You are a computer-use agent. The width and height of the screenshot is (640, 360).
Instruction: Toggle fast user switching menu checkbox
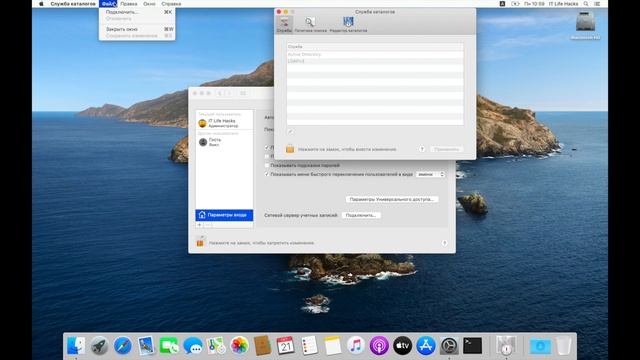(267, 174)
